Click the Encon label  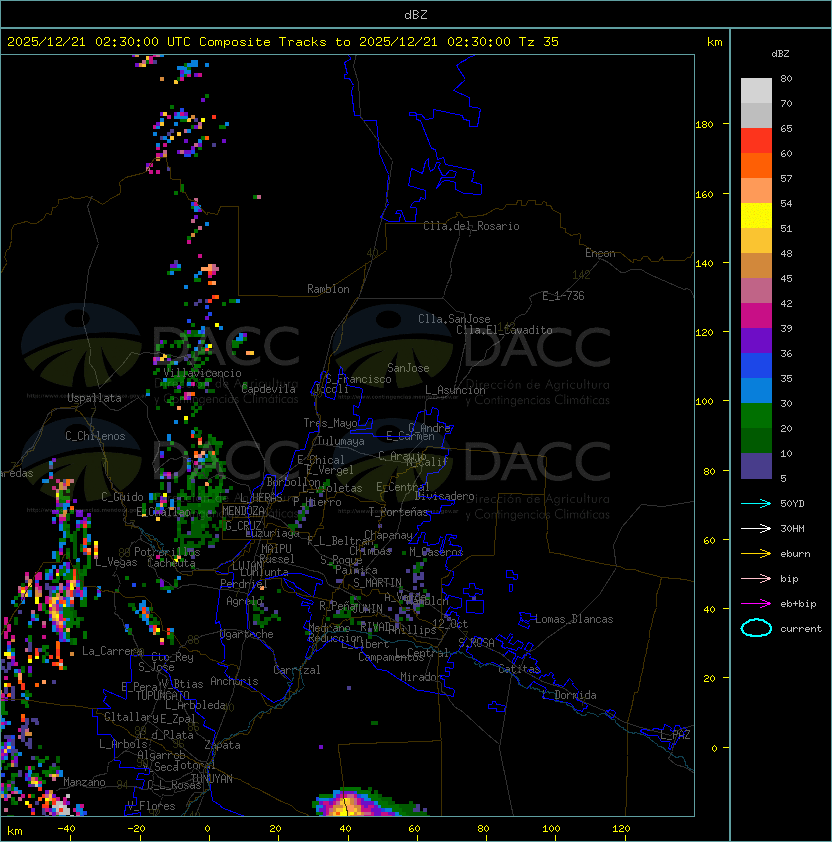tap(600, 253)
